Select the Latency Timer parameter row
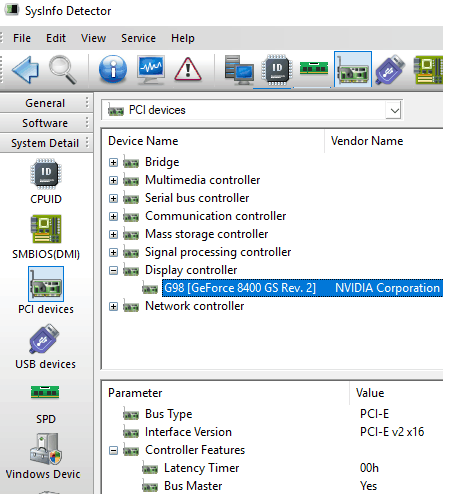Viewport: 450px width, 494px height. coord(272,468)
